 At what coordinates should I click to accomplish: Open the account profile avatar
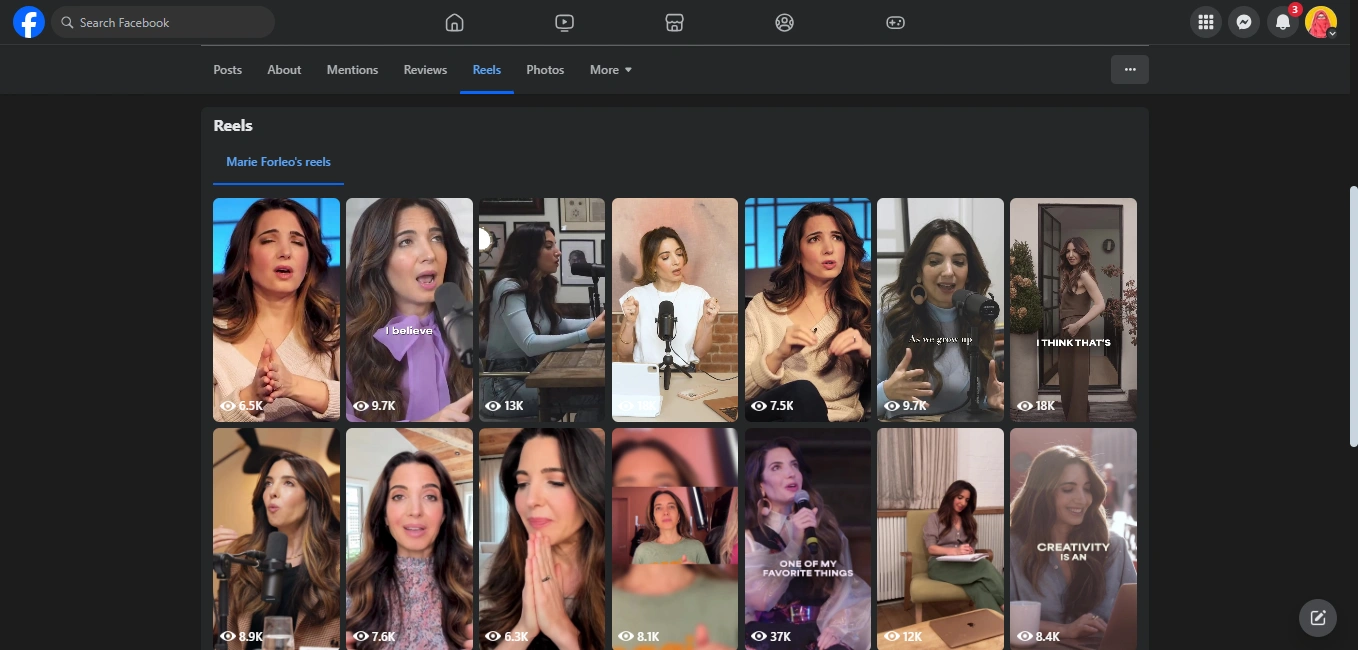point(1321,22)
